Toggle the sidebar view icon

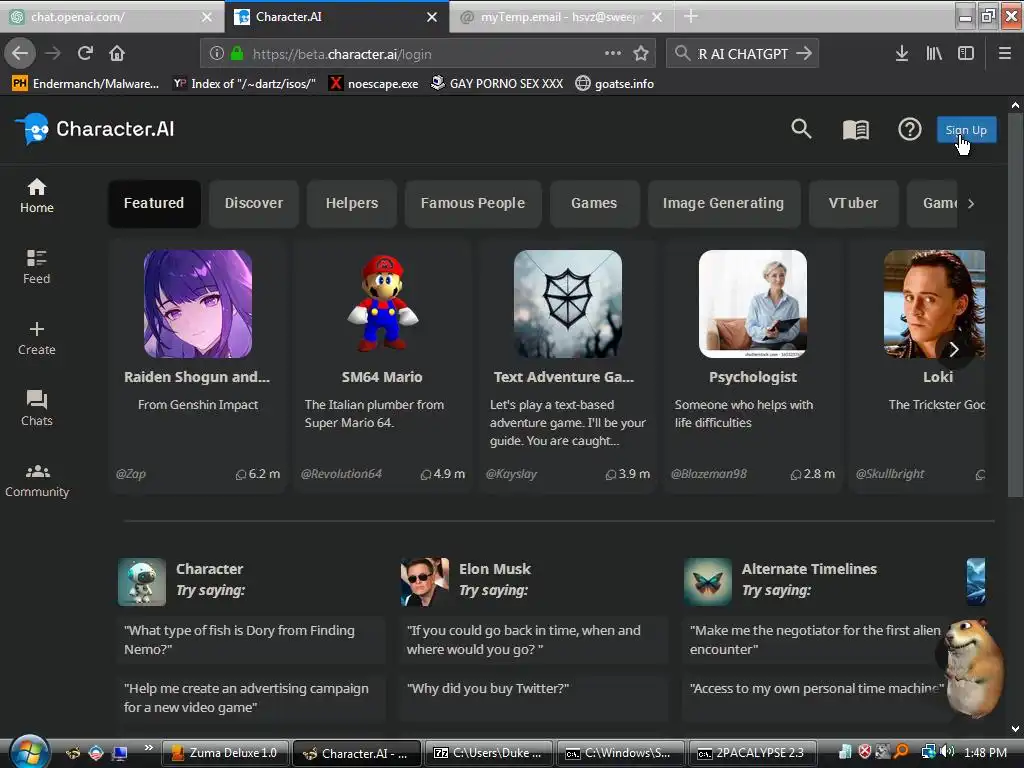tap(966, 54)
